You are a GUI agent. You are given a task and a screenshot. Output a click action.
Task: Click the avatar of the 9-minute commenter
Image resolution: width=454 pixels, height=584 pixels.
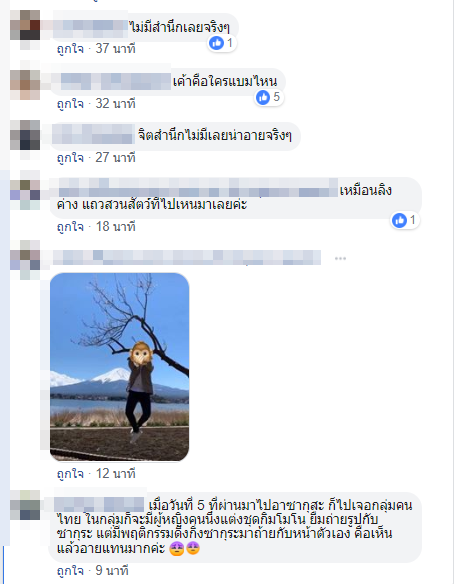(25, 505)
